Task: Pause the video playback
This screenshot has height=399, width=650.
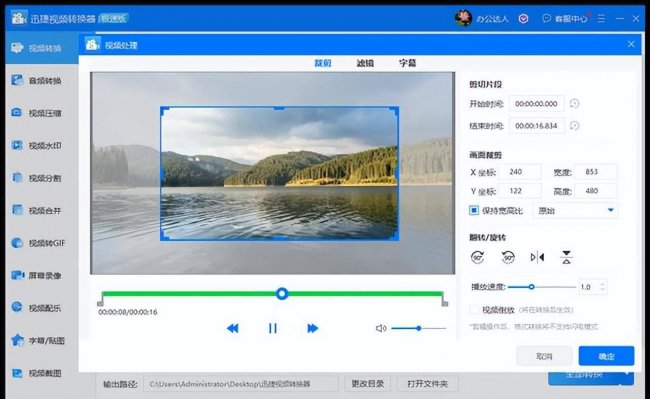Action: coord(272,328)
